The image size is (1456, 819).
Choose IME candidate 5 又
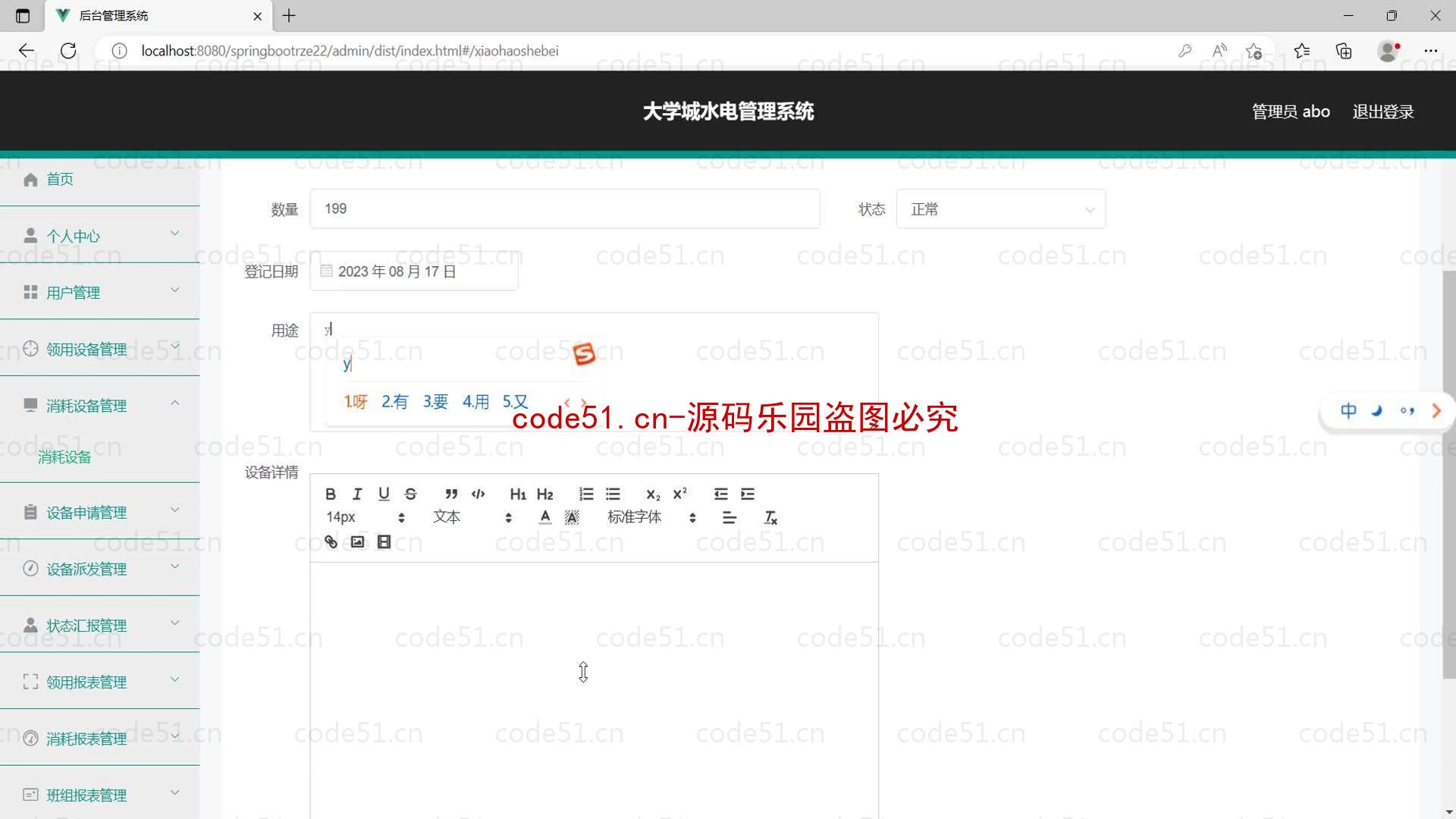[x=515, y=402]
